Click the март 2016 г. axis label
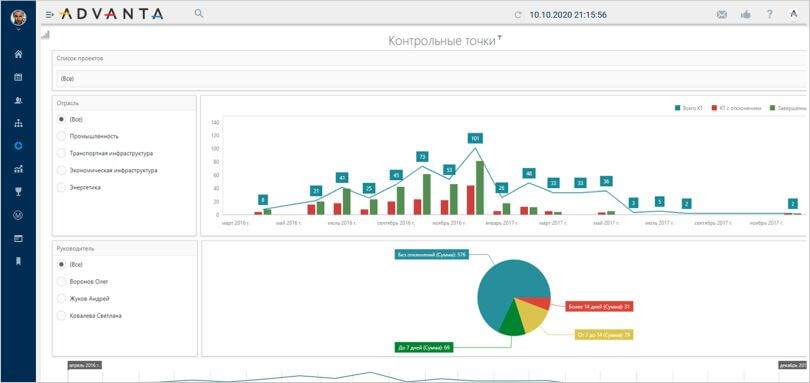This screenshot has height=383, width=810. [x=236, y=223]
